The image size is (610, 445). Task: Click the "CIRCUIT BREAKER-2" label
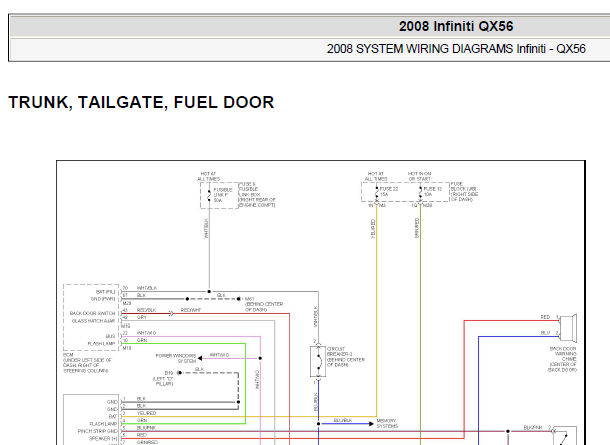[346, 357]
